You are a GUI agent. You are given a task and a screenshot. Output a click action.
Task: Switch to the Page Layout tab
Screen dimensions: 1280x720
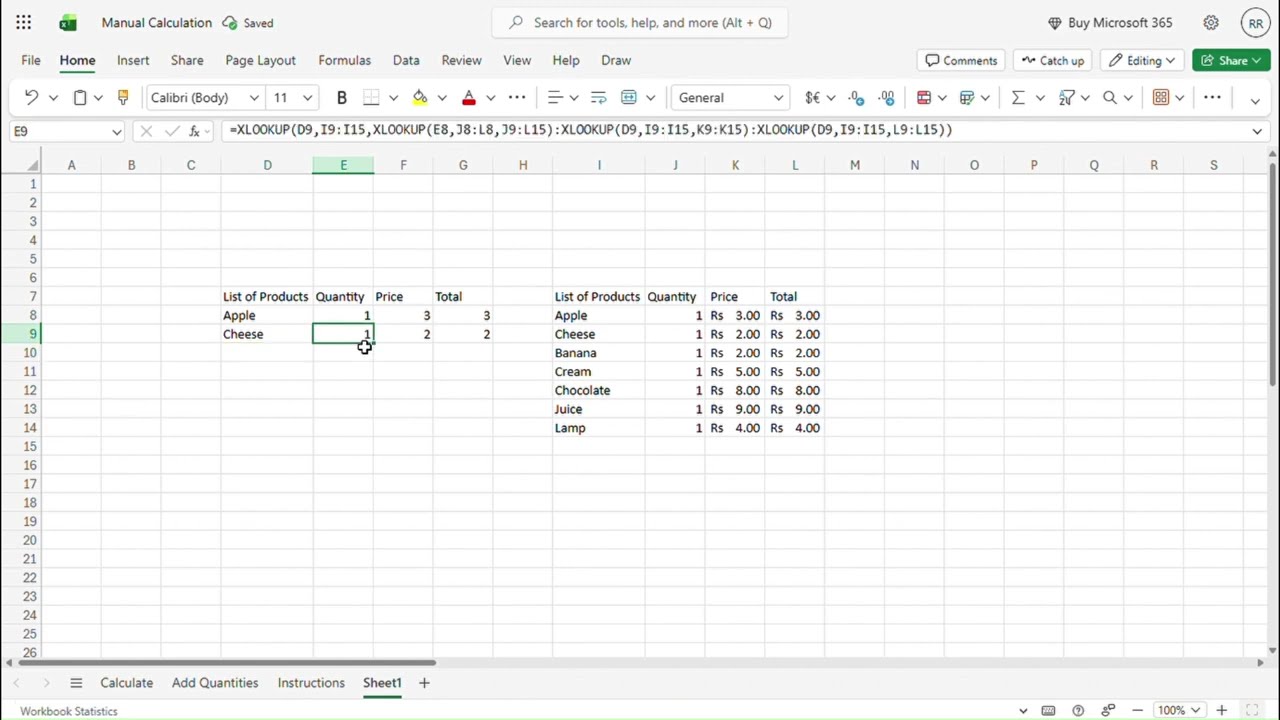click(x=260, y=60)
